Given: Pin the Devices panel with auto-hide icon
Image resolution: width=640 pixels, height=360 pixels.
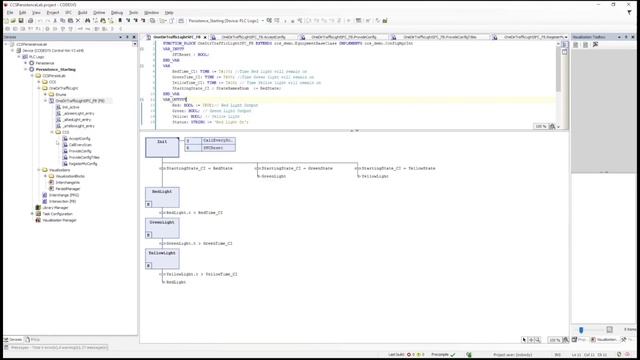Looking at the screenshot, I should click(127, 37).
